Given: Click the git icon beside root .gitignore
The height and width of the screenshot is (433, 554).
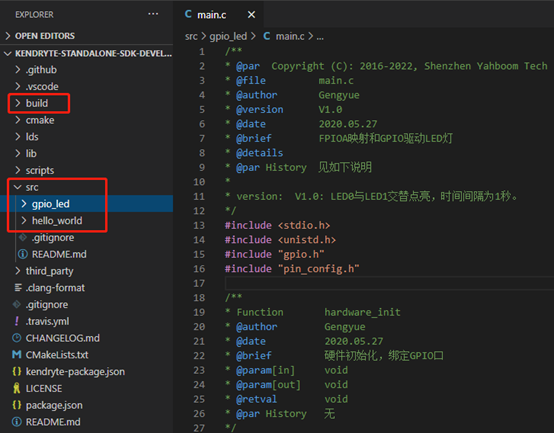Looking at the screenshot, I should (17, 304).
